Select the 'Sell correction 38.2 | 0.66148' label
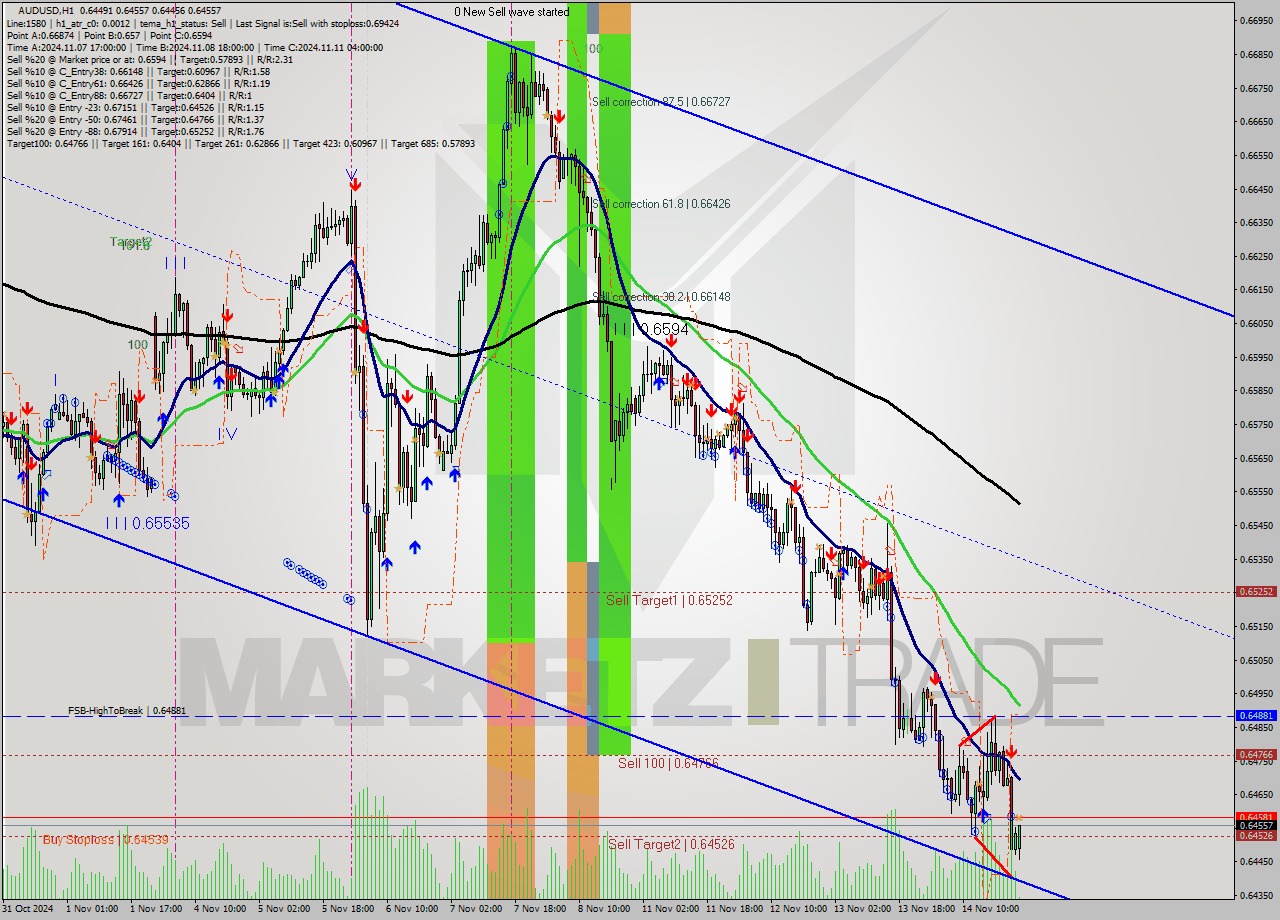 (661, 297)
